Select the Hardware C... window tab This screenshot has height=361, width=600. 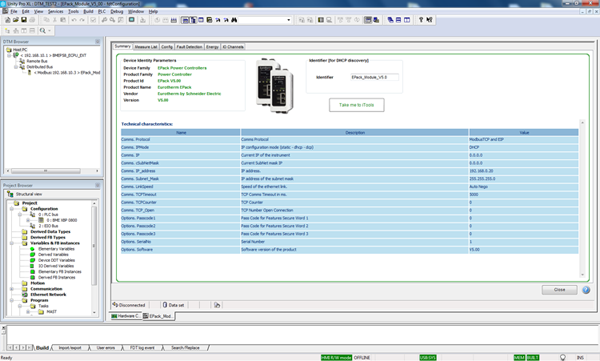click(x=126, y=316)
